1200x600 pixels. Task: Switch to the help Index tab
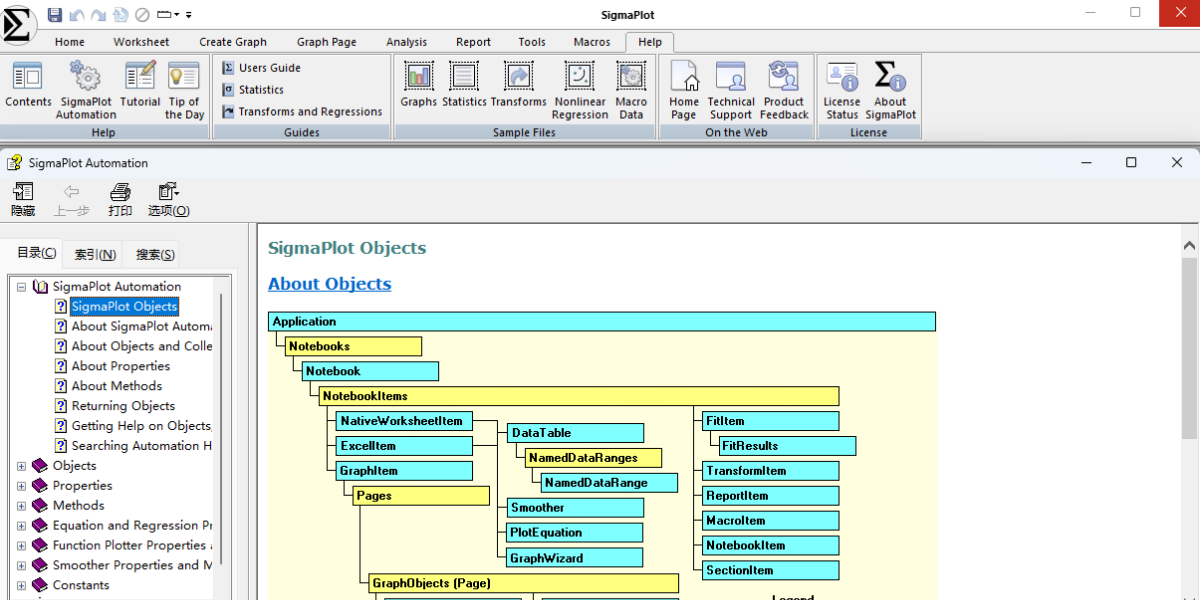[x=95, y=255]
